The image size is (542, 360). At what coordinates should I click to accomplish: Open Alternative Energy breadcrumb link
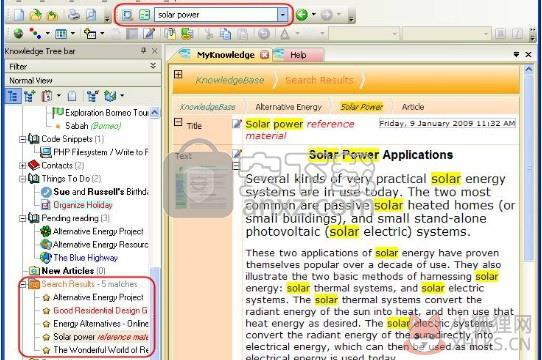pos(289,107)
